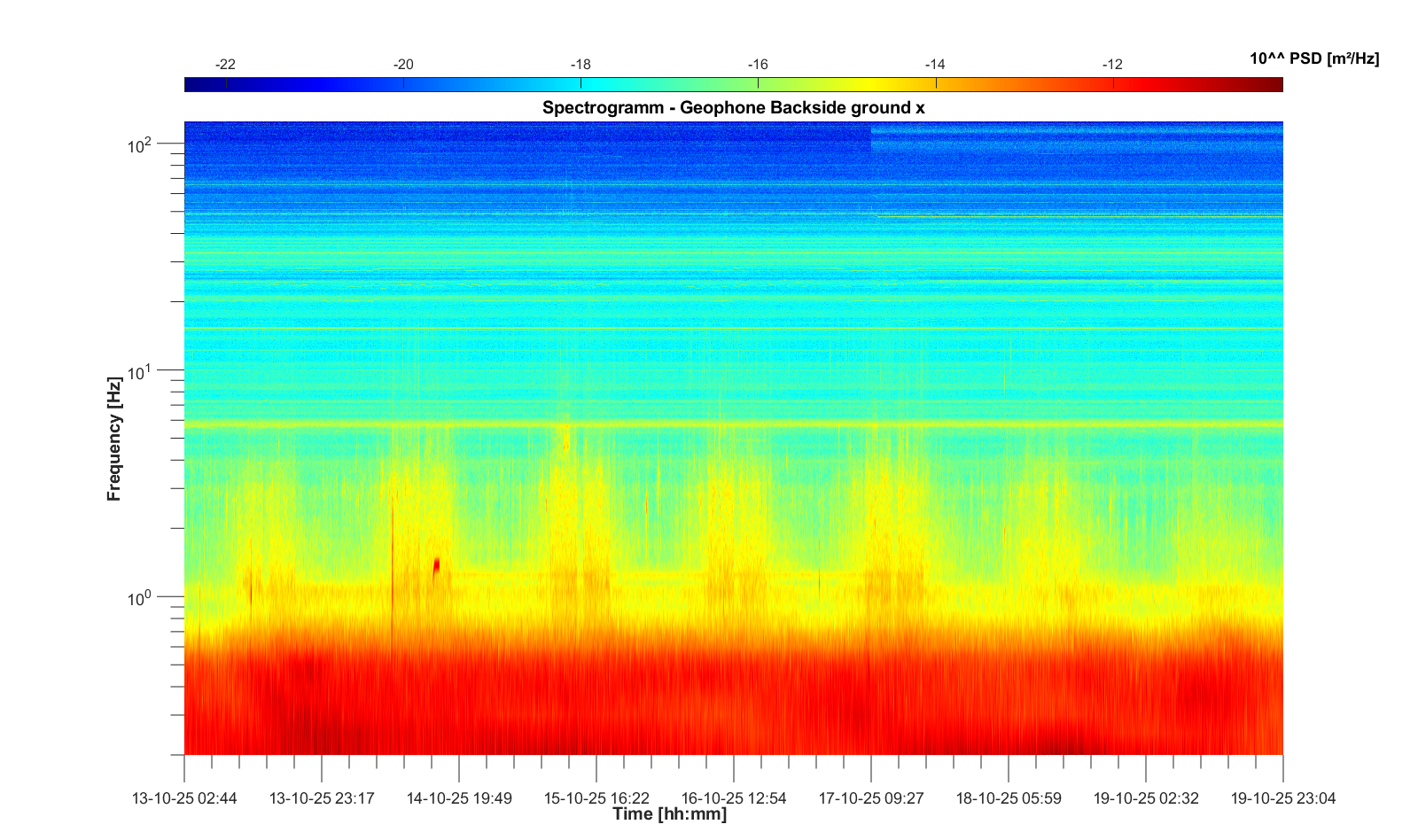Click the "17-10-25 09:27" time tick label
The height and width of the screenshot is (840, 1418).
(x=871, y=797)
